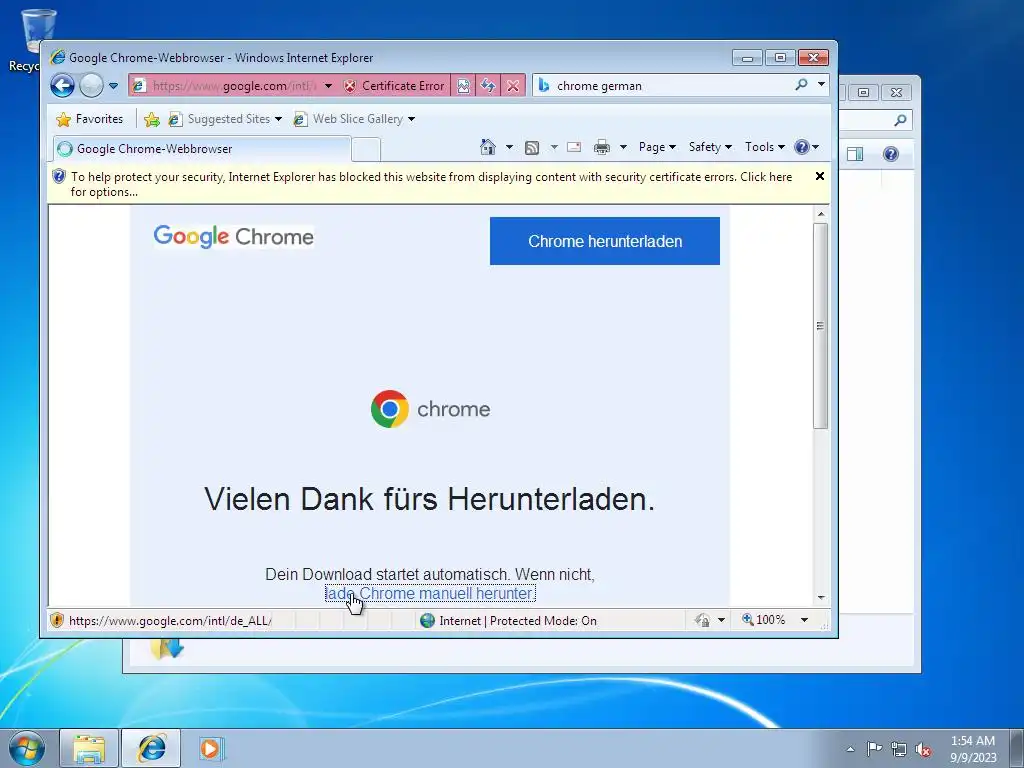This screenshot has height=768, width=1024.
Task: Open the Certificate Error security report
Action: click(394, 86)
